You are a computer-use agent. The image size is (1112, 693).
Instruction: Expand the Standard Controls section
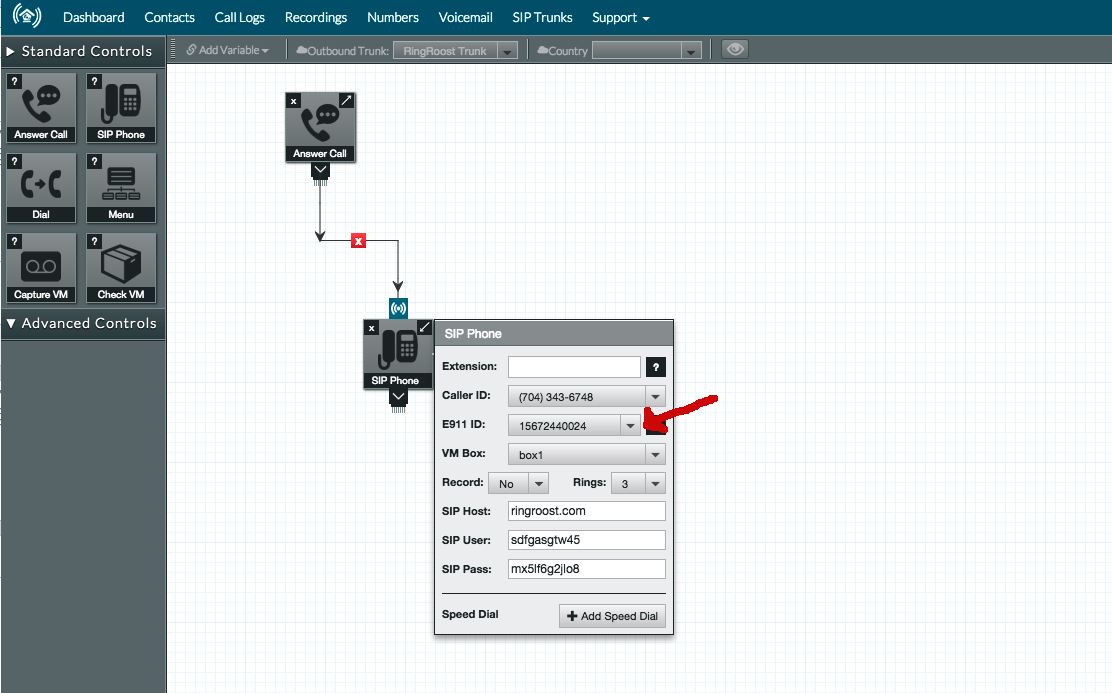coord(80,51)
